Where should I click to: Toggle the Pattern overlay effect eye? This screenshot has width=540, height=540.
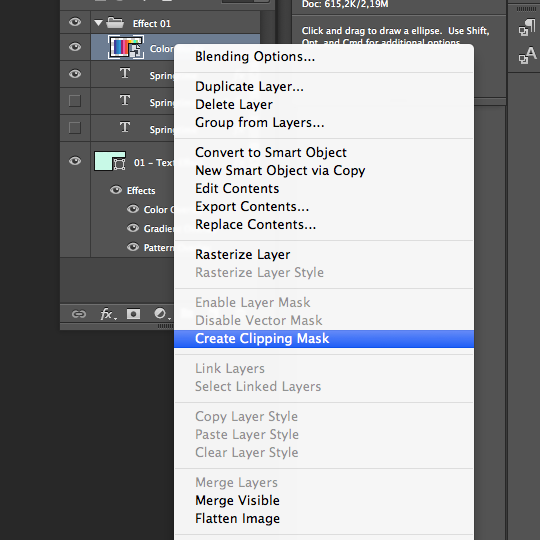click(133, 247)
